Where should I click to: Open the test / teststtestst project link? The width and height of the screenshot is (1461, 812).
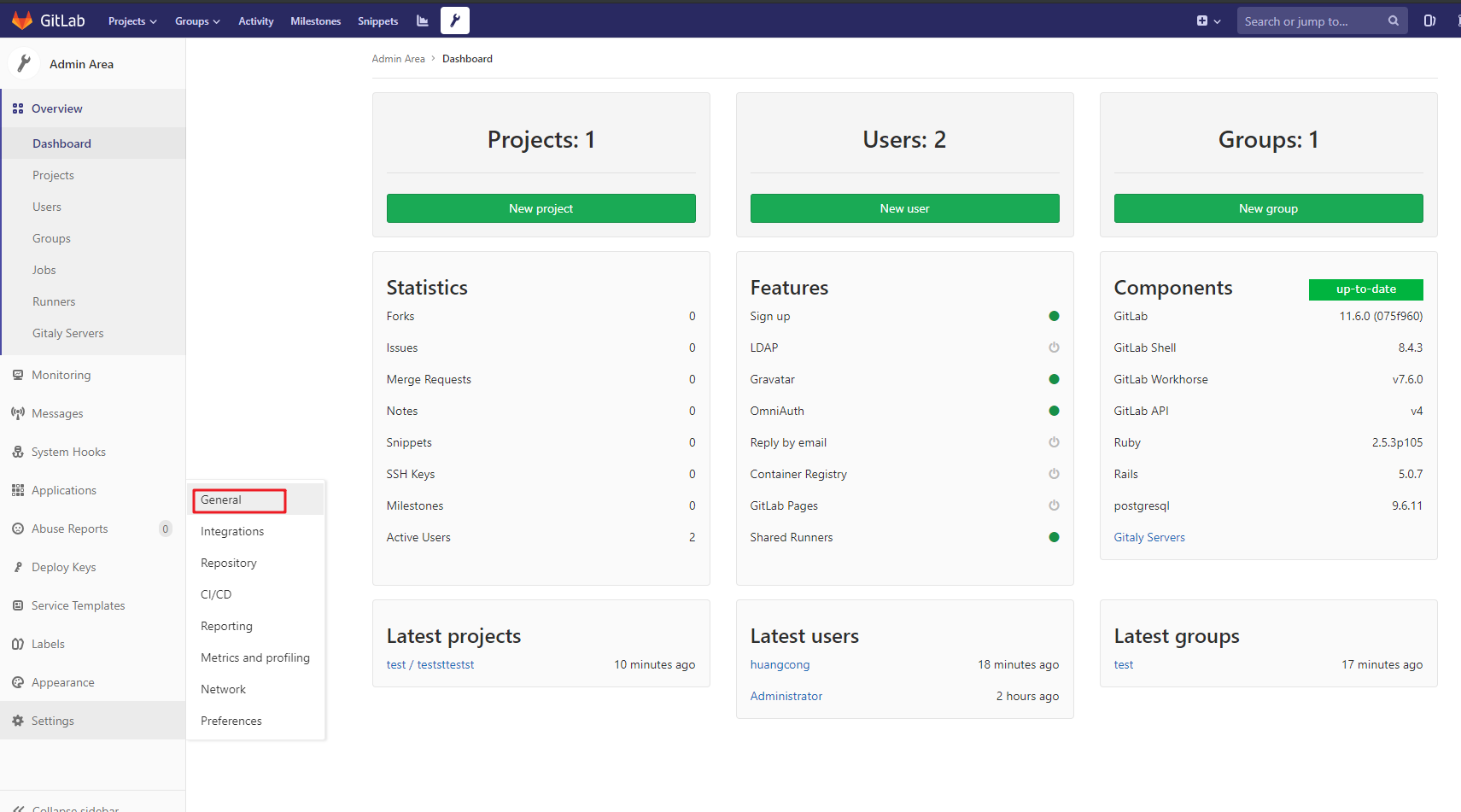point(430,664)
